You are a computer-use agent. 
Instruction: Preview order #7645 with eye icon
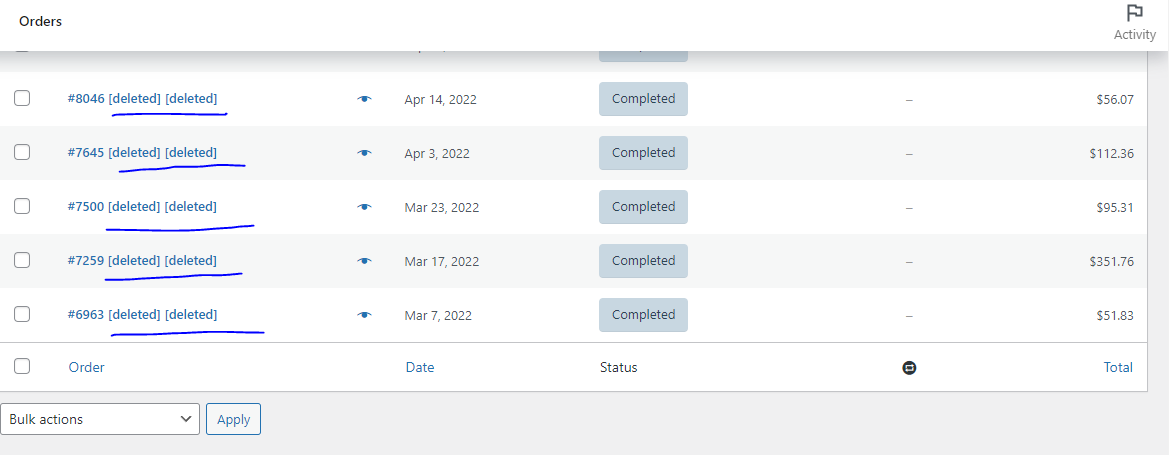(364, 153)
